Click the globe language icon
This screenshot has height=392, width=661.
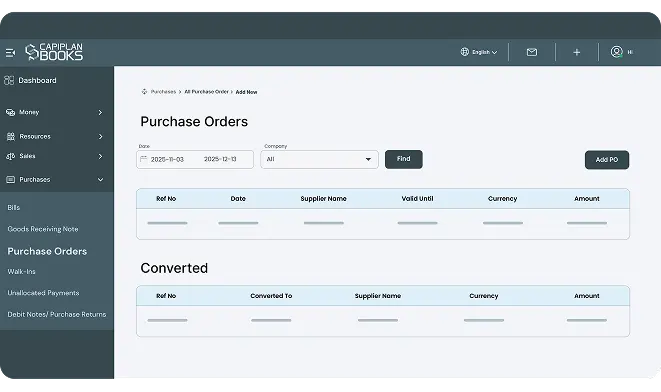pyautogui.click(x=465, y=52)
